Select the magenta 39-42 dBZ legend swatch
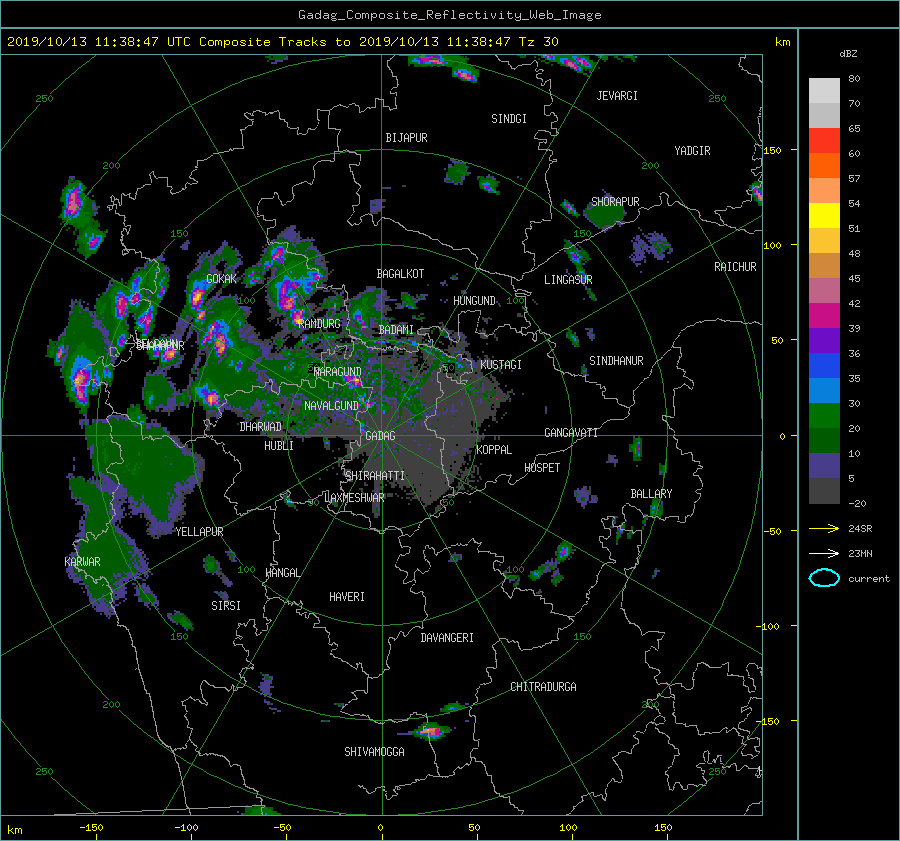This screenshot has width=900, height=841. (x=824, y=315)
